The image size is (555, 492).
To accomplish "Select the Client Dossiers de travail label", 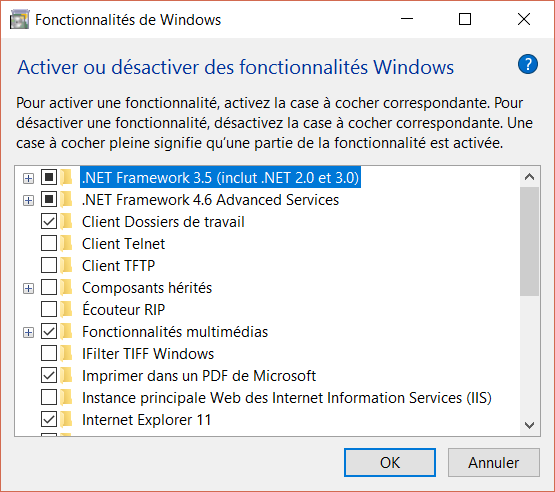I will 163,222.
